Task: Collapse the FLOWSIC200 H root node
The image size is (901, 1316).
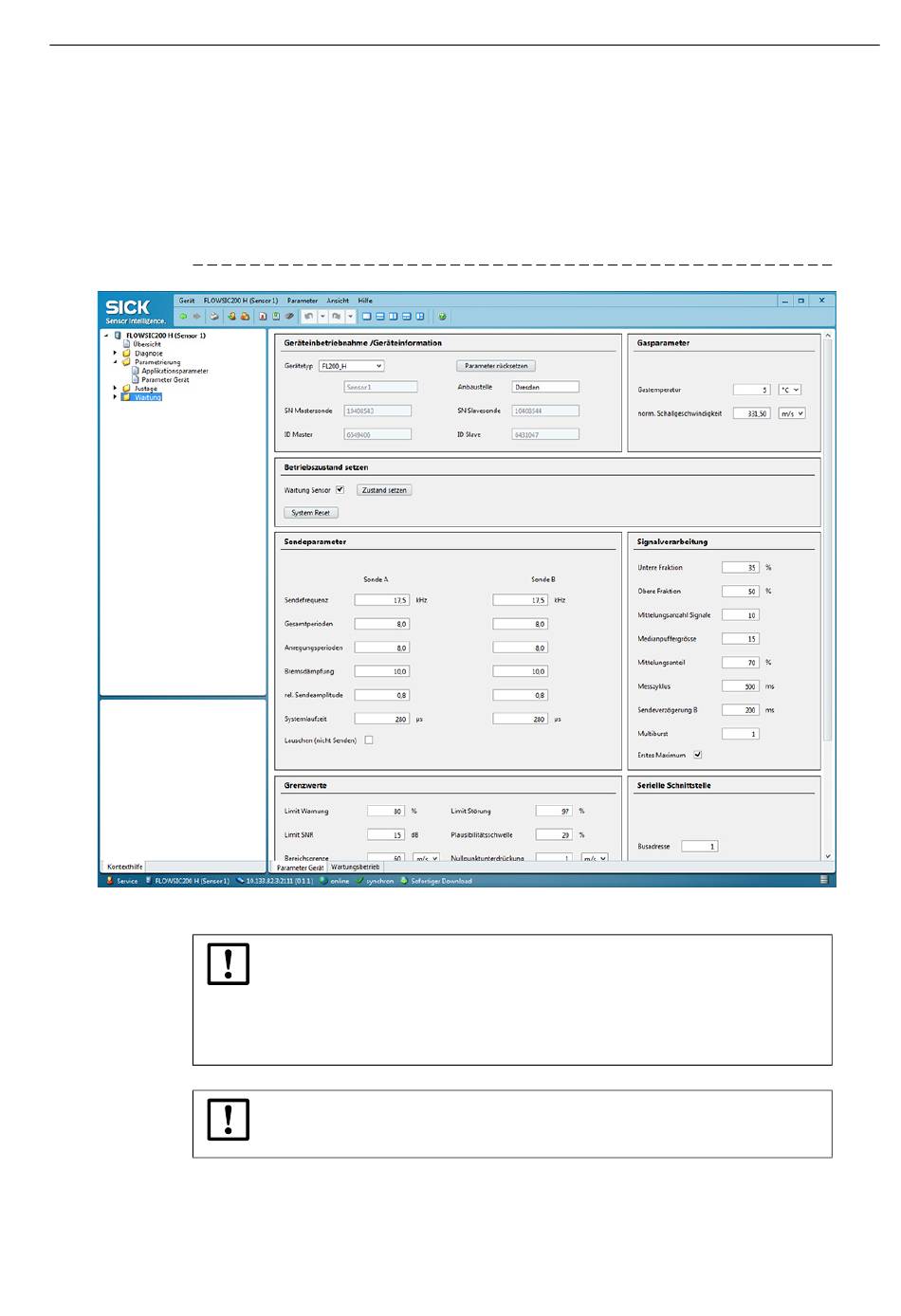Action: [x=106, y=336]
